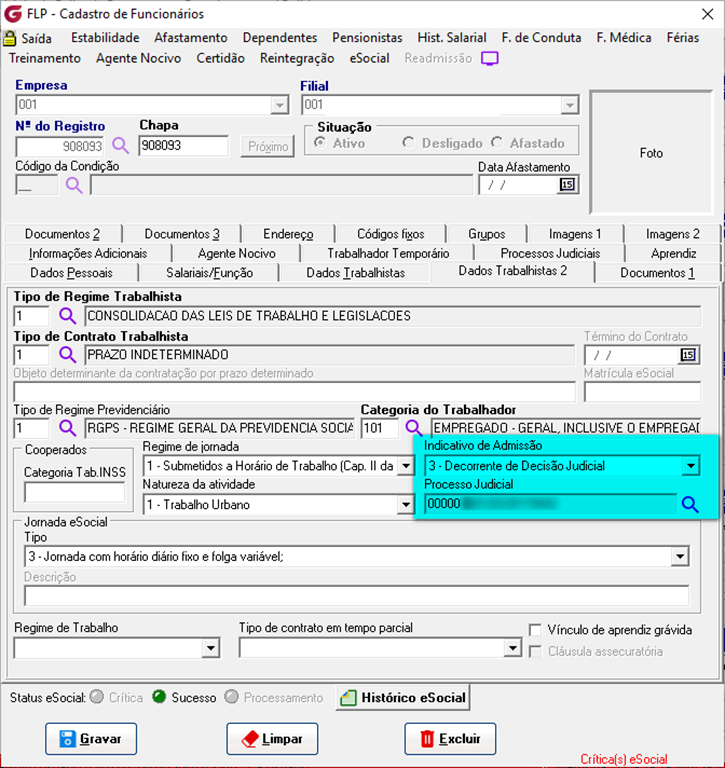Image resolution: width=725 pixels, height=768 pixels.
Task: Open Categoria do Trabalhador lookup magnifier
Action: click(x=413, y=428)
